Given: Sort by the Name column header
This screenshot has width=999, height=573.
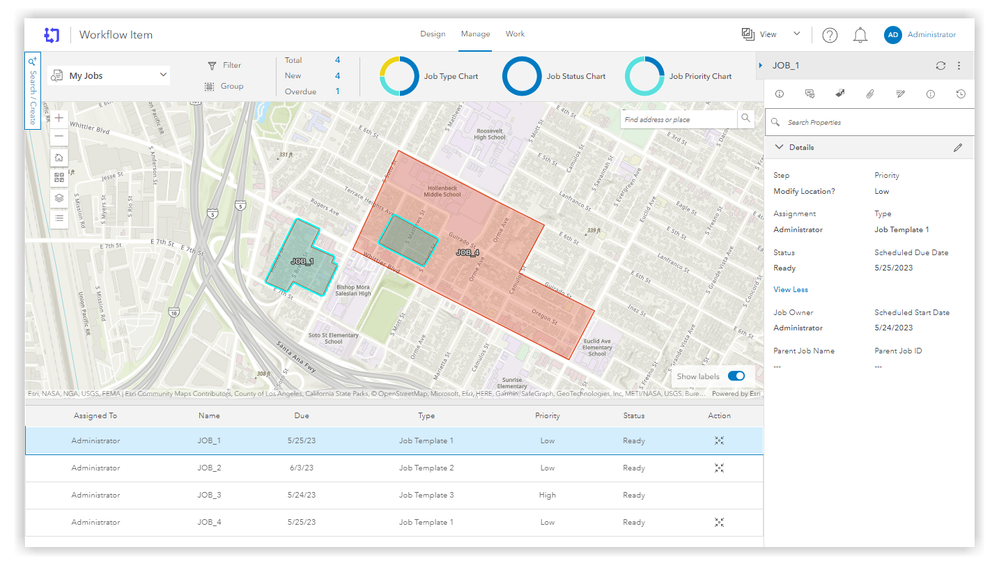Looking at the screenshot, I should click(209, 416).
